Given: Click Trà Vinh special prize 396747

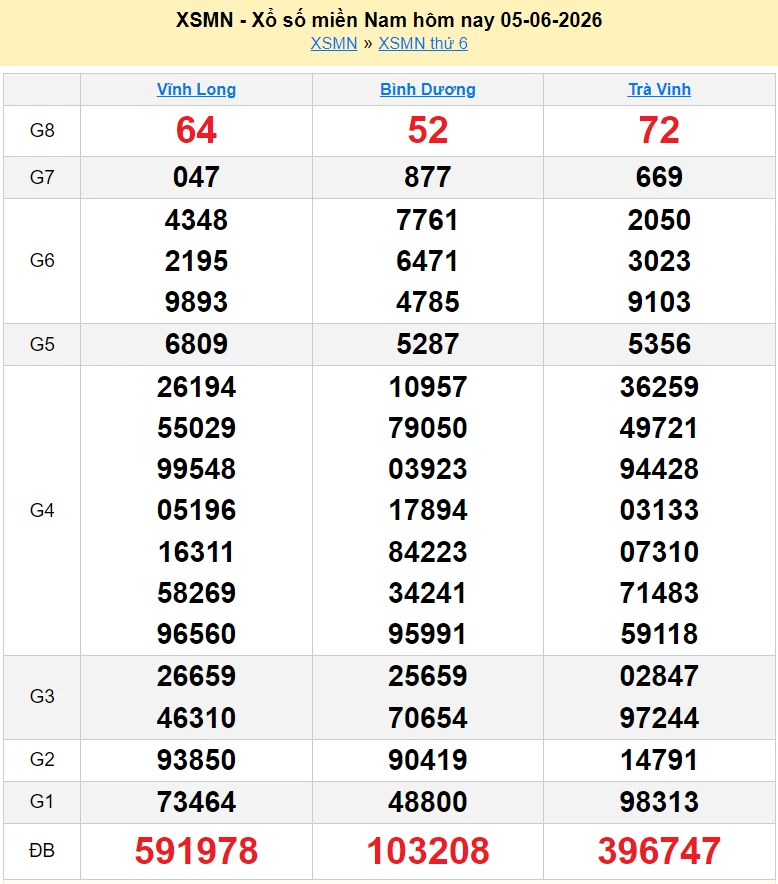Looking at the screenshot, I should pyautogui.click(x=660, y=851).
